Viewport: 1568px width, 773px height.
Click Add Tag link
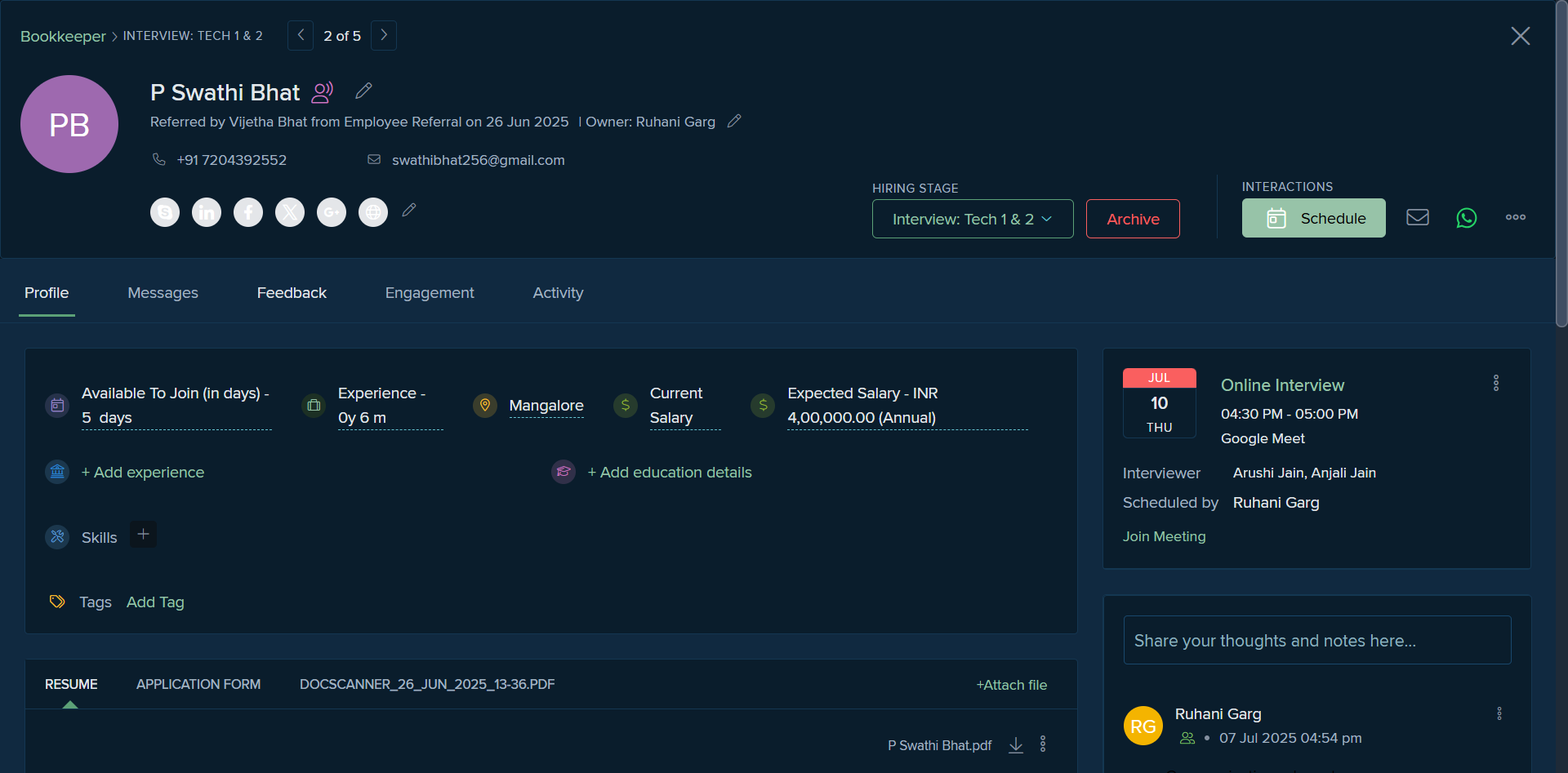coord(155,602)
